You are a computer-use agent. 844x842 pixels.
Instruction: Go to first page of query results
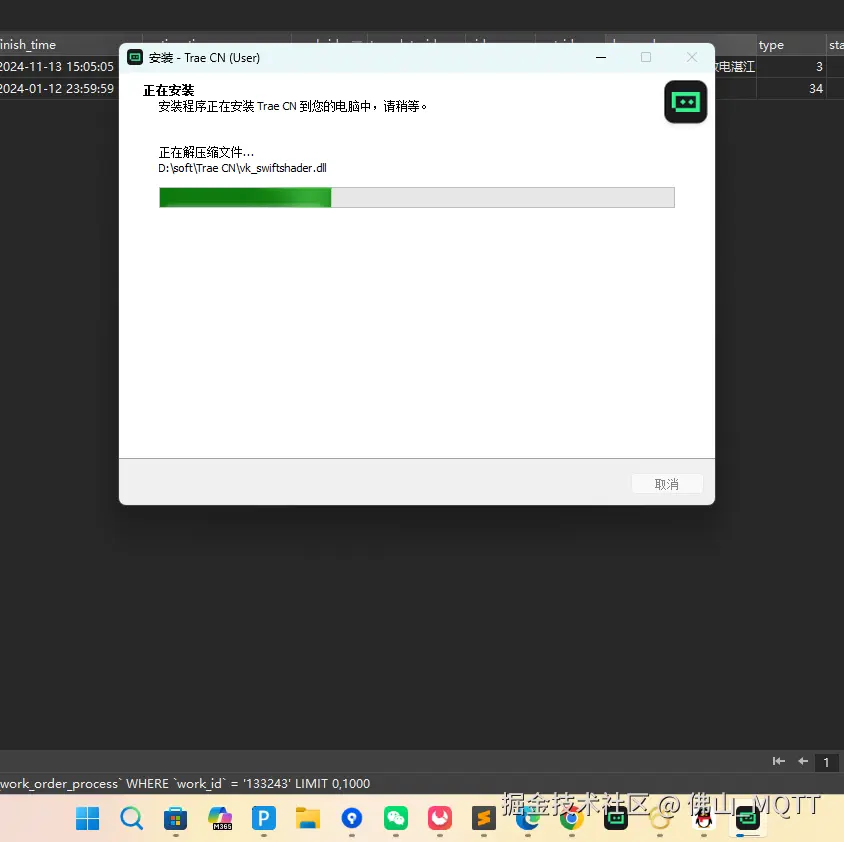pos(779,762)
